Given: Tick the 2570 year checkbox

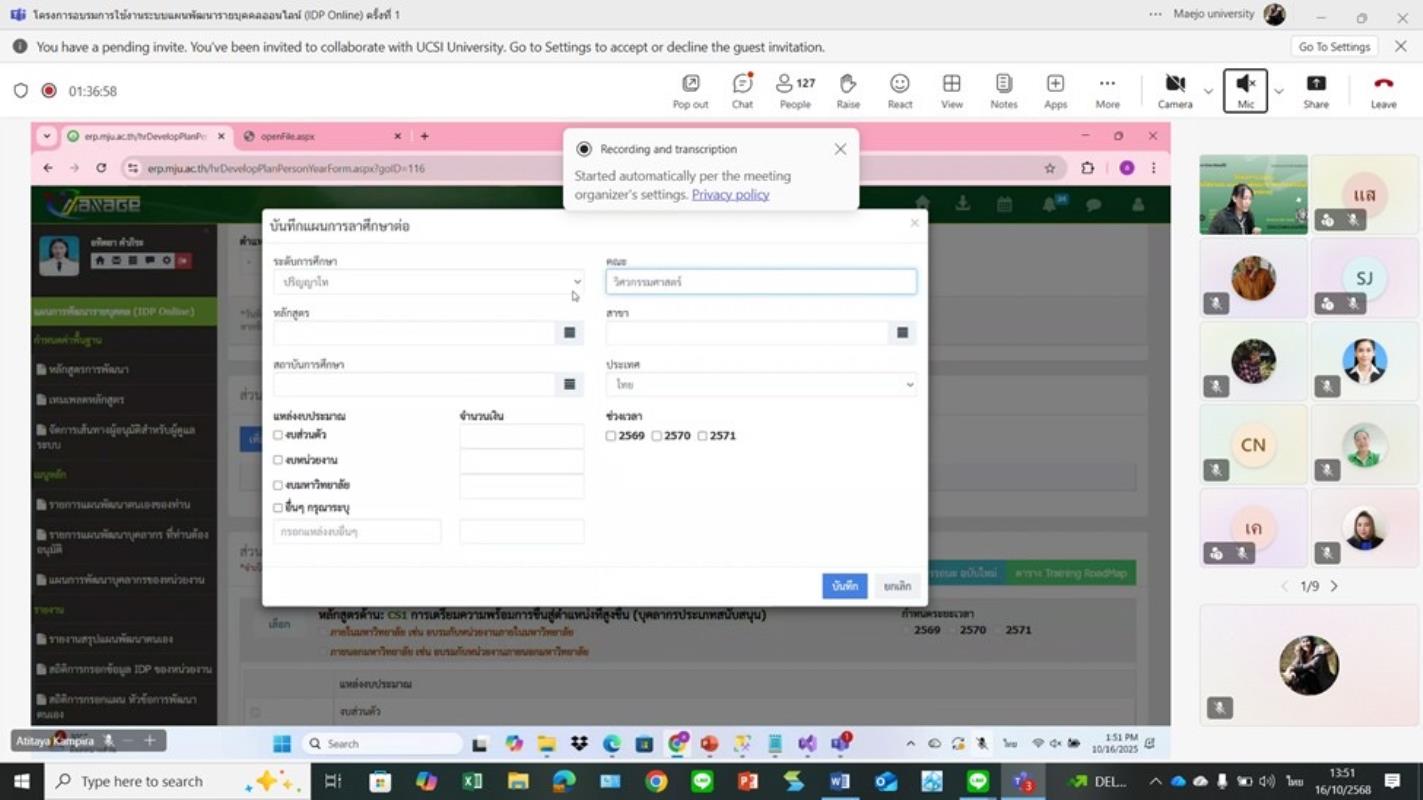Looking at the screenshot, I should 657,436.
